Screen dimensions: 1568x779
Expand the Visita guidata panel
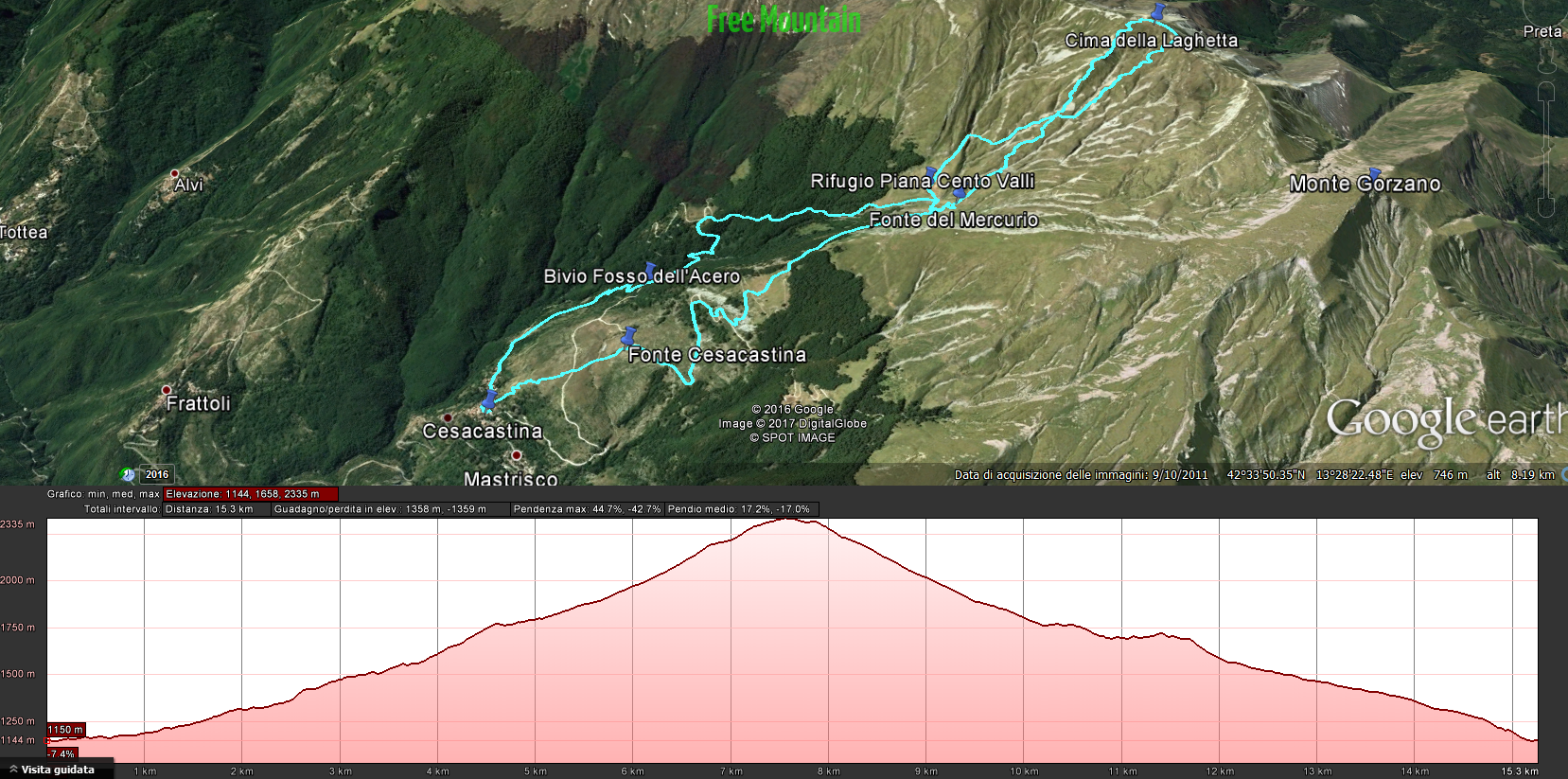(x=55, y=770)
